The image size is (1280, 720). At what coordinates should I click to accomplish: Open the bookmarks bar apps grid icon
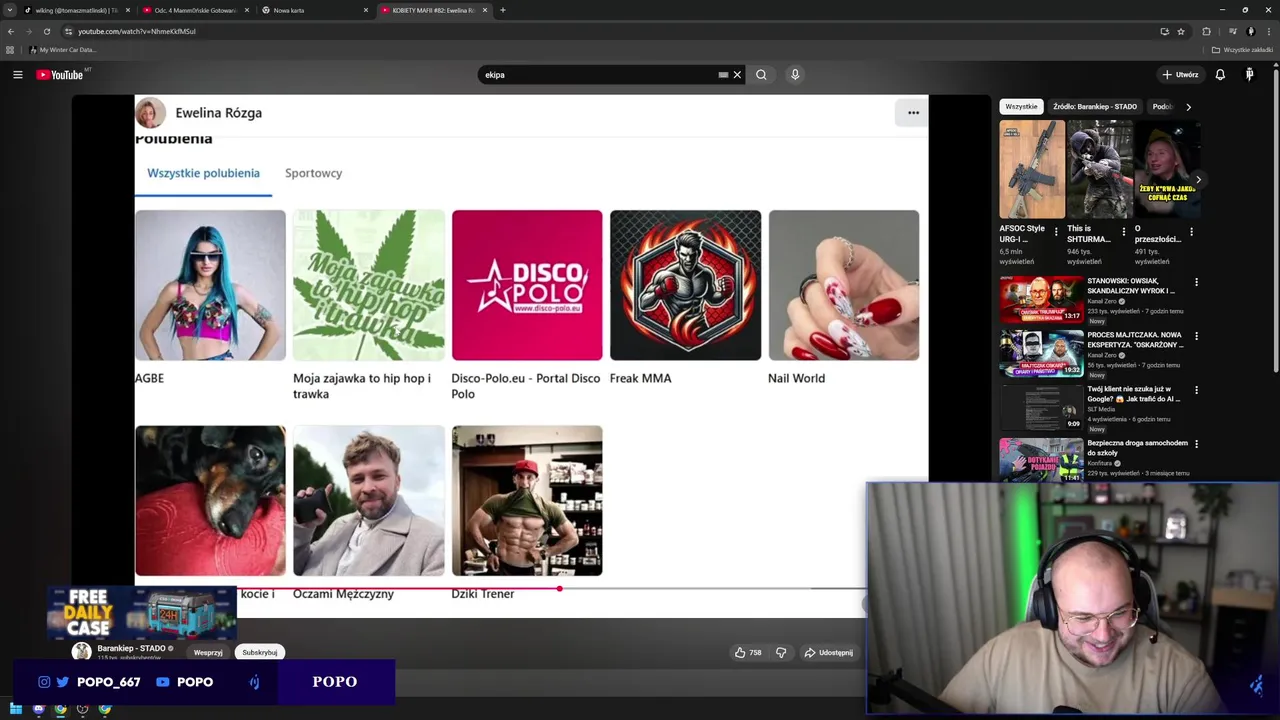(x=10, y=50)
